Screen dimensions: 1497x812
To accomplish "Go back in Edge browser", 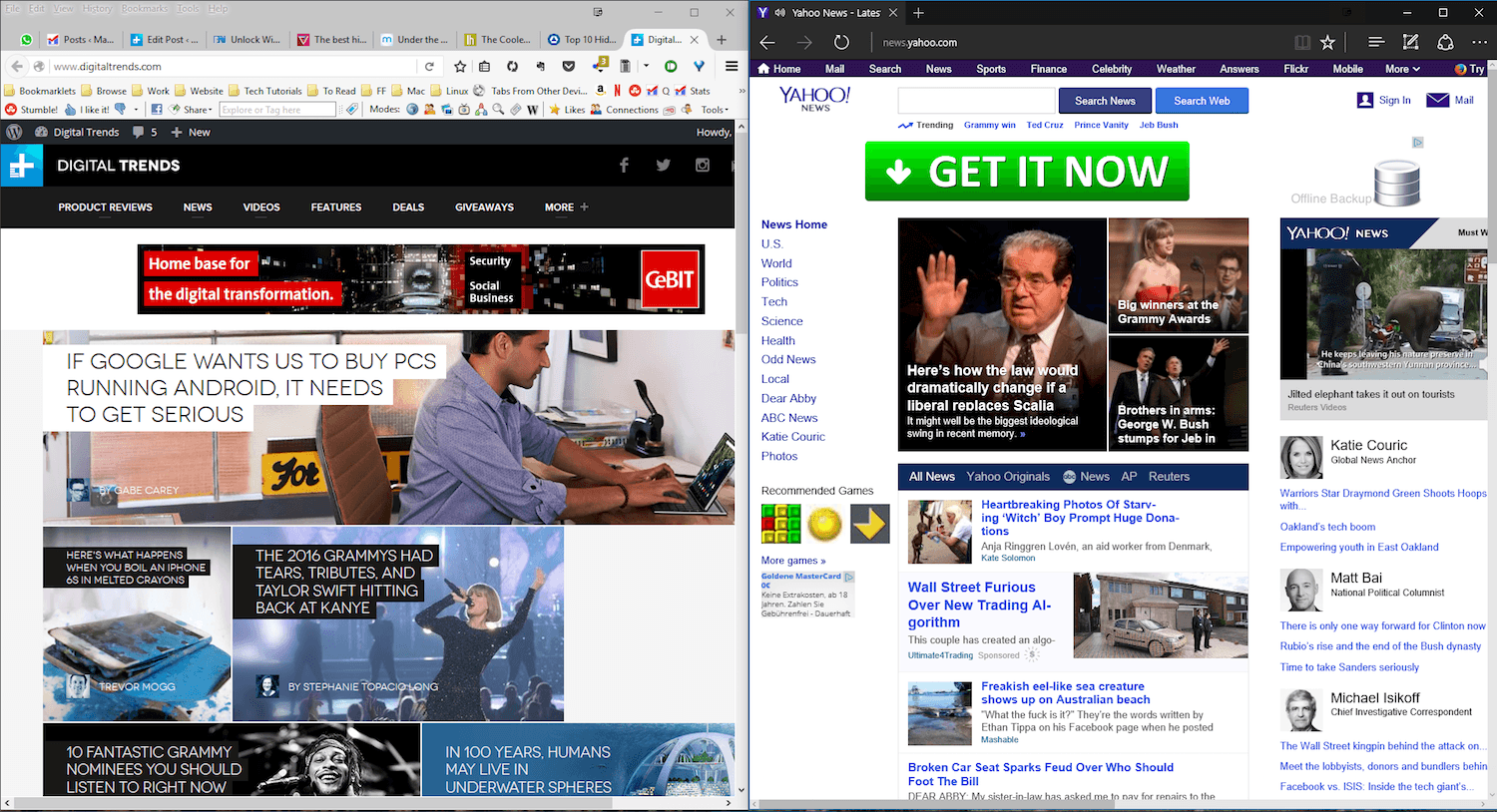I will pyautogui.click(x=767, y=42).
